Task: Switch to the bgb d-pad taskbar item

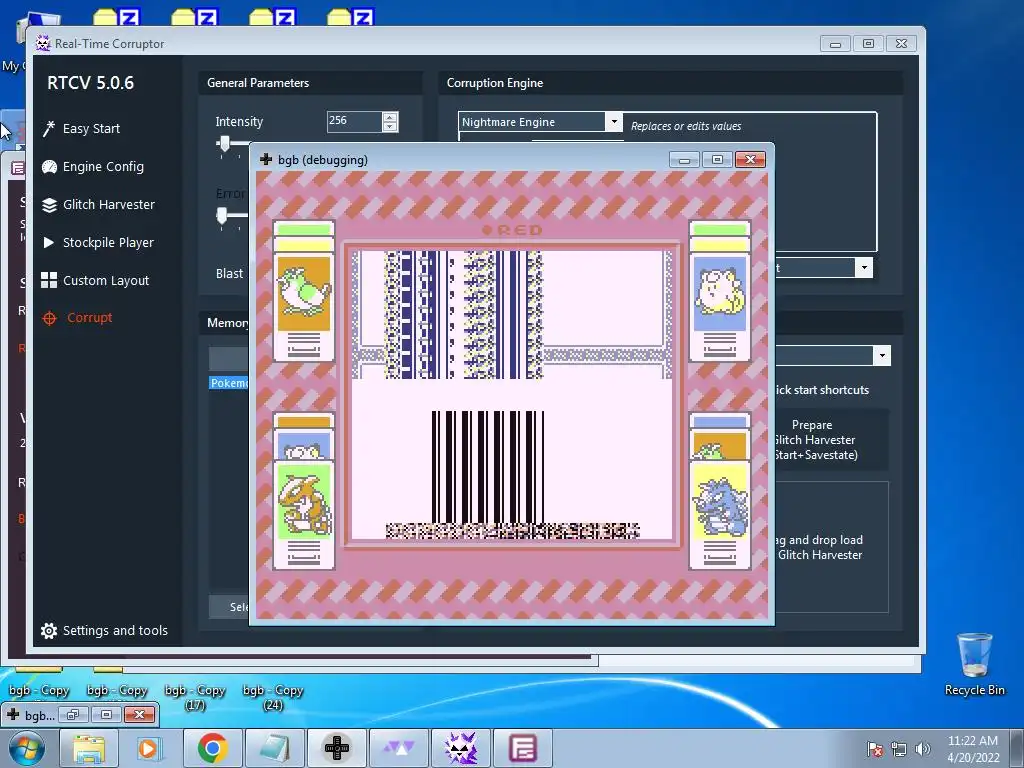Action: 337,748
